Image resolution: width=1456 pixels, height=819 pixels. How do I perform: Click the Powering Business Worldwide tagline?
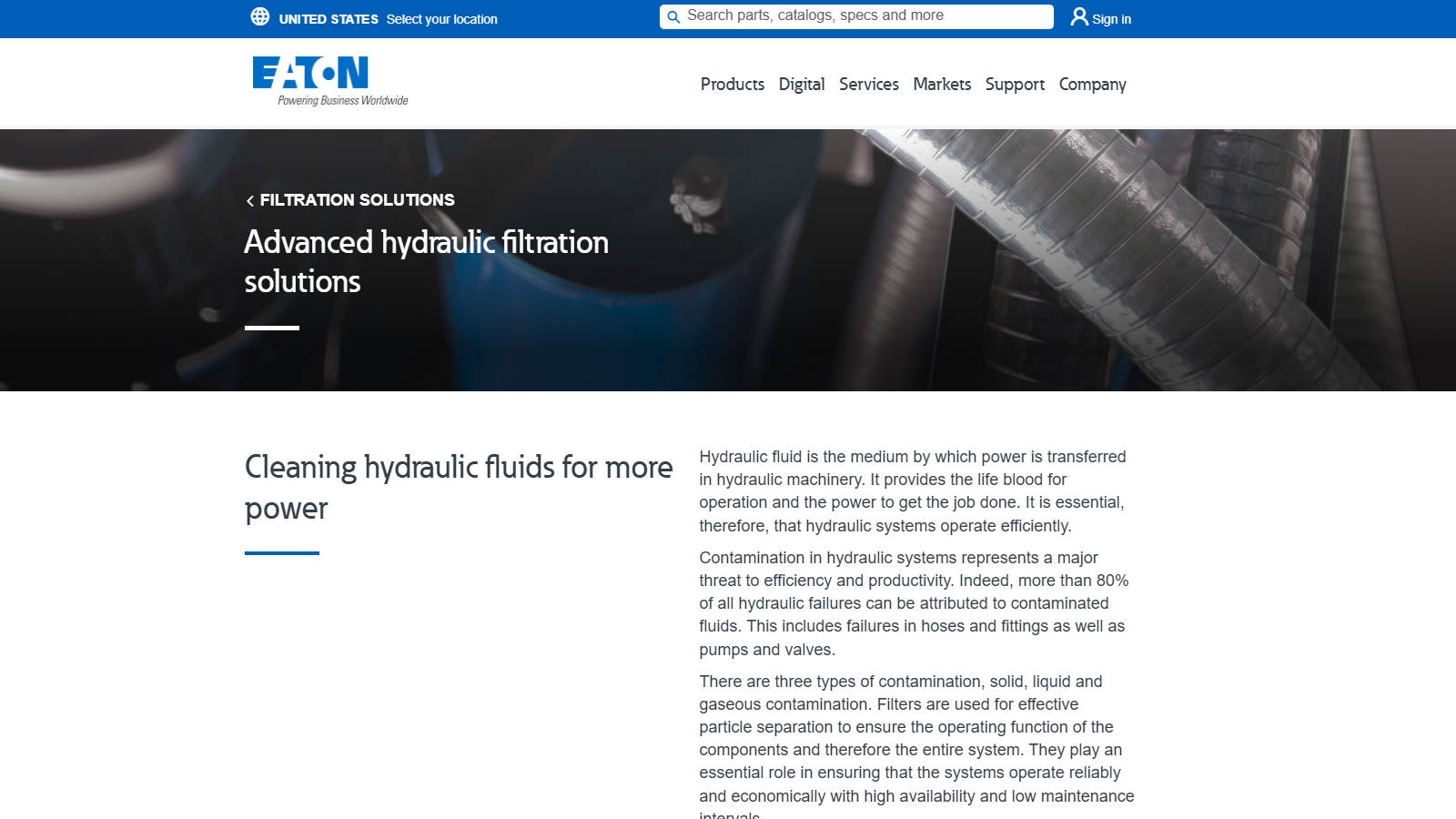point(343,101)
